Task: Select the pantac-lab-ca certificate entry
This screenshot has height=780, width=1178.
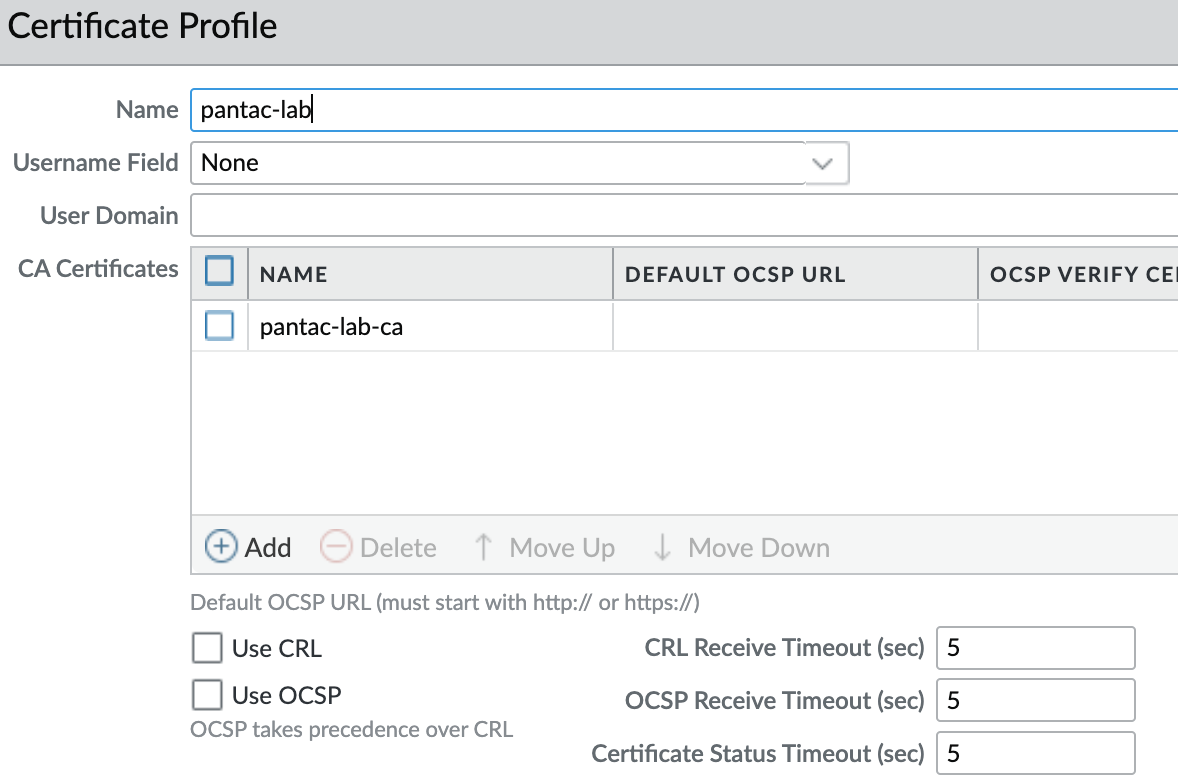Action: pos(331,327)
